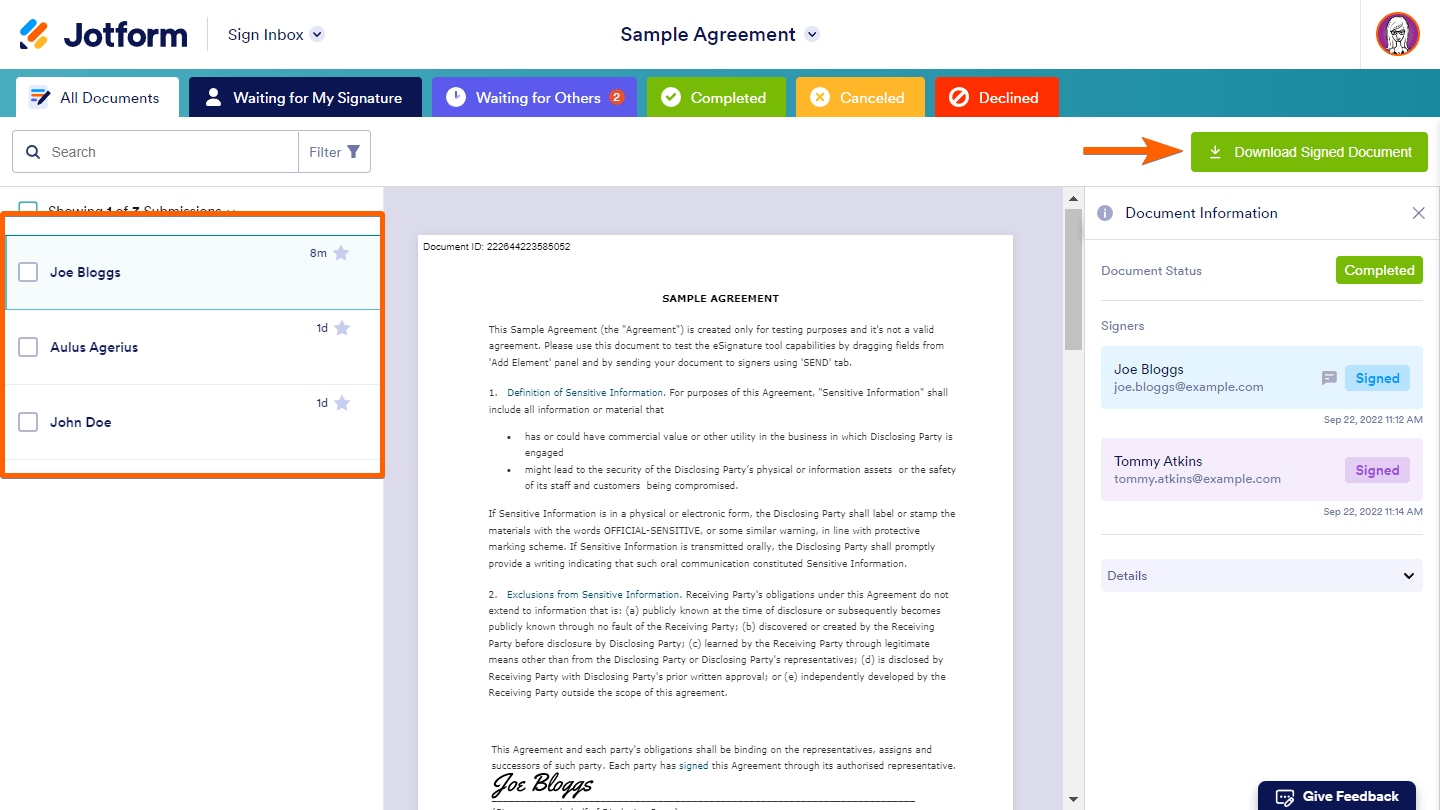The height and width of the screenshot is (810, 1440).
Task: Click the Jotform logo
Action: coord(103,34)
